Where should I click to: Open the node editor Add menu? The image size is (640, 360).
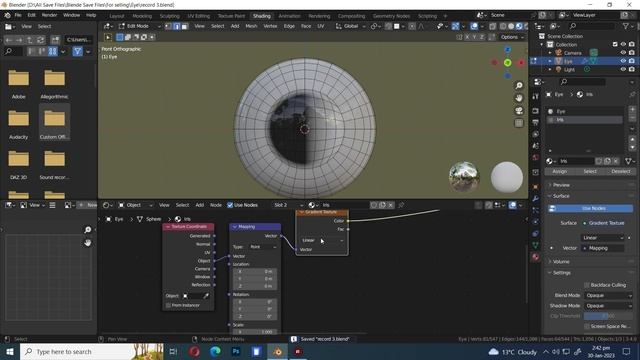[200, 205]
